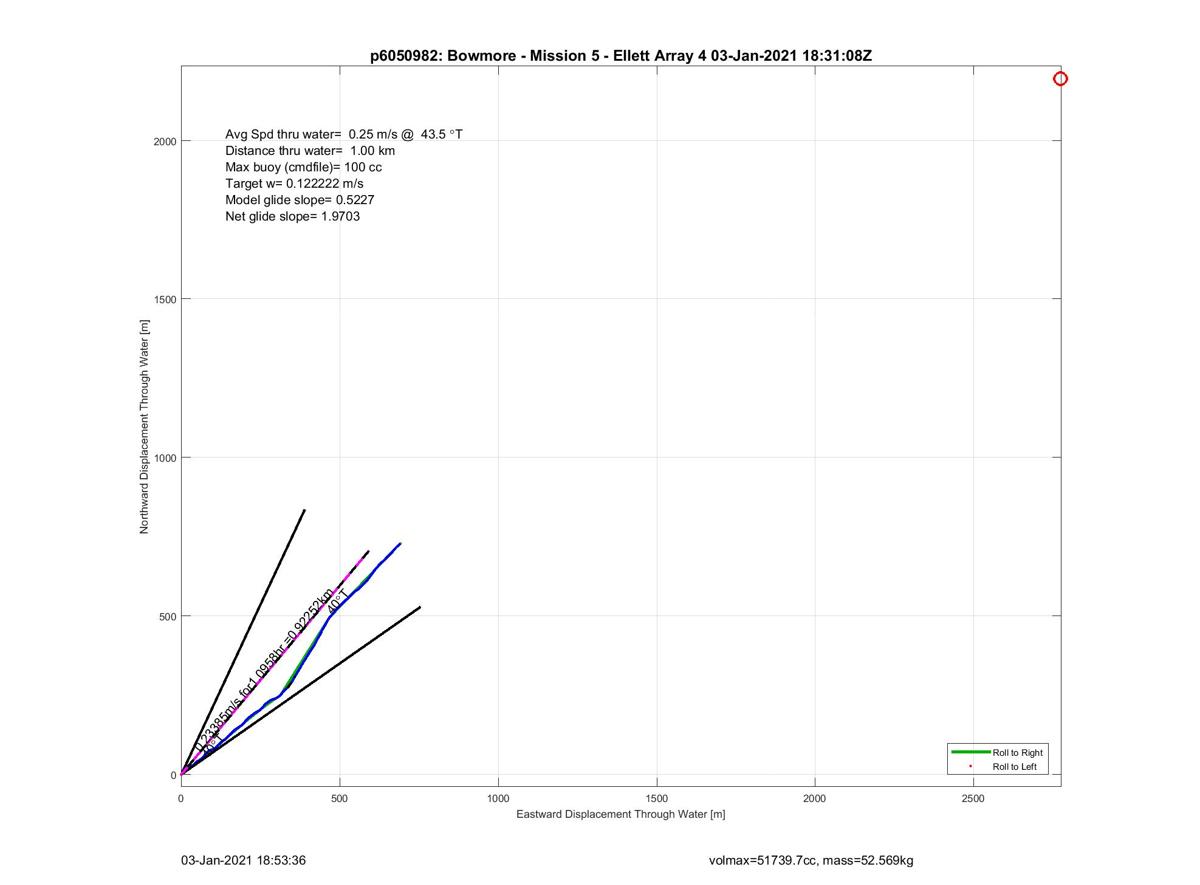
Task: Click the Northward Displacement axis label
Action: point(144,425)
